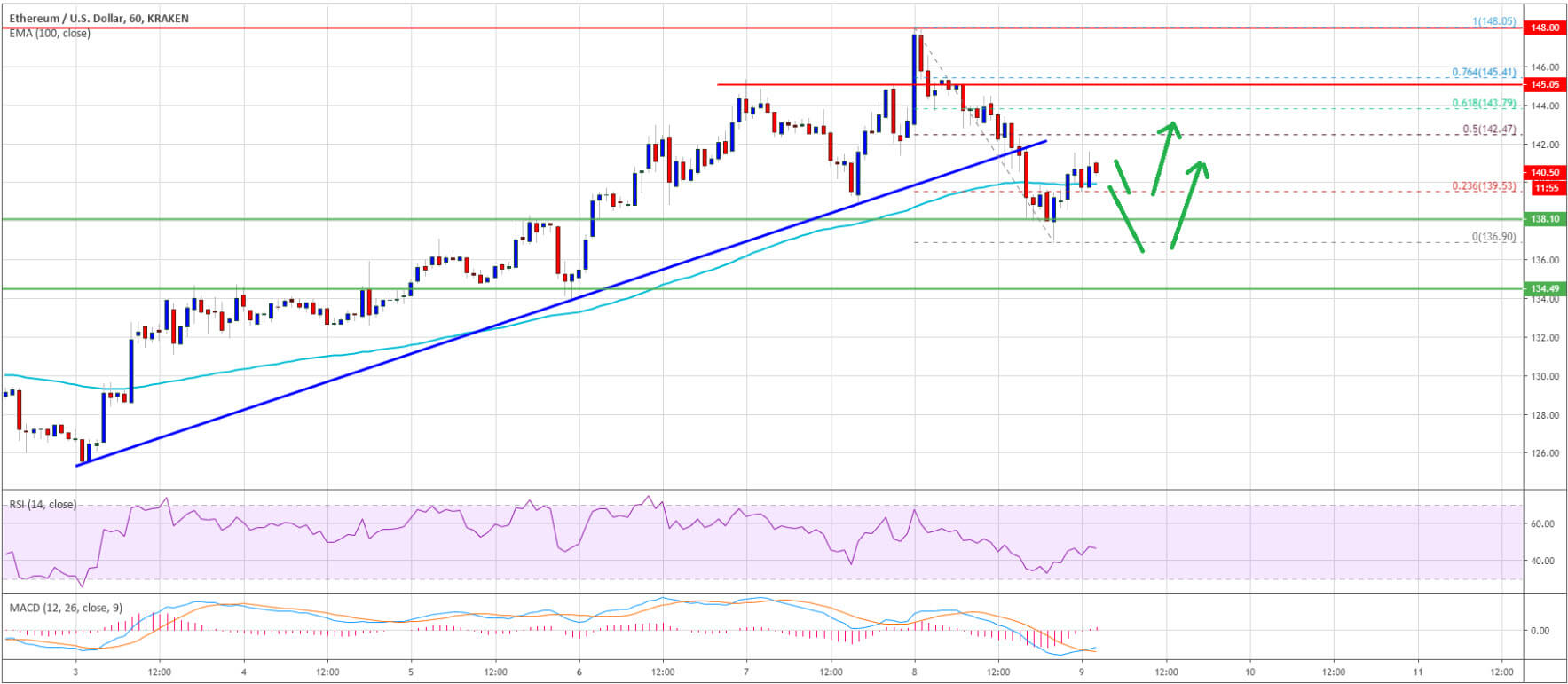
Task: Click 0.00 on the MACD axis
Action: [x=1540, y=631]
